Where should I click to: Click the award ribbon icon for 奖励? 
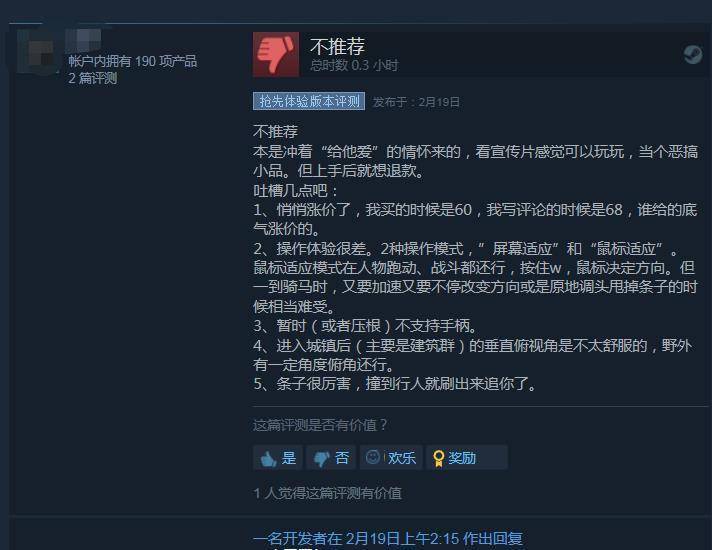(438, 458)
